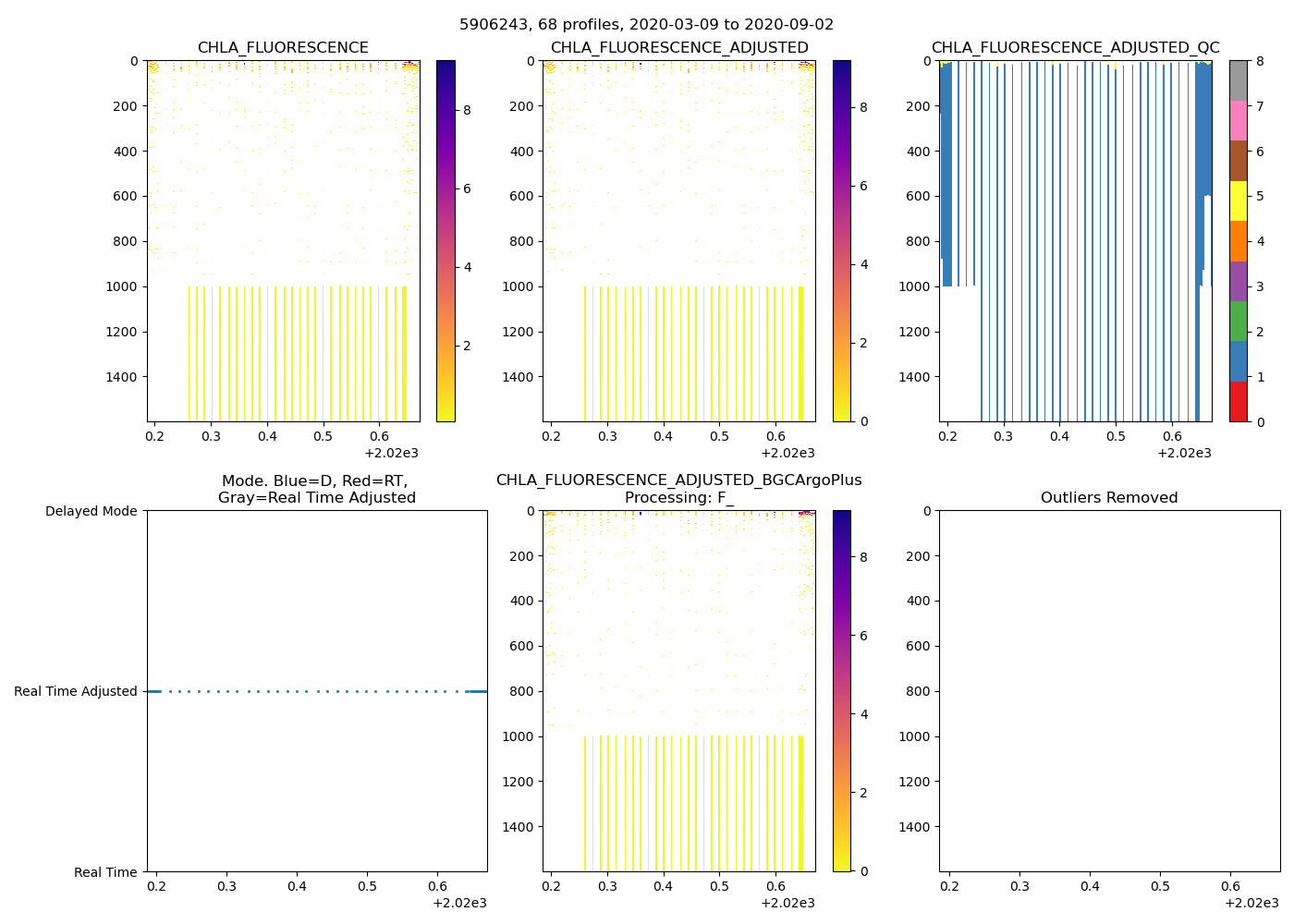Click the Real Time axis label

tap(105, 872)
